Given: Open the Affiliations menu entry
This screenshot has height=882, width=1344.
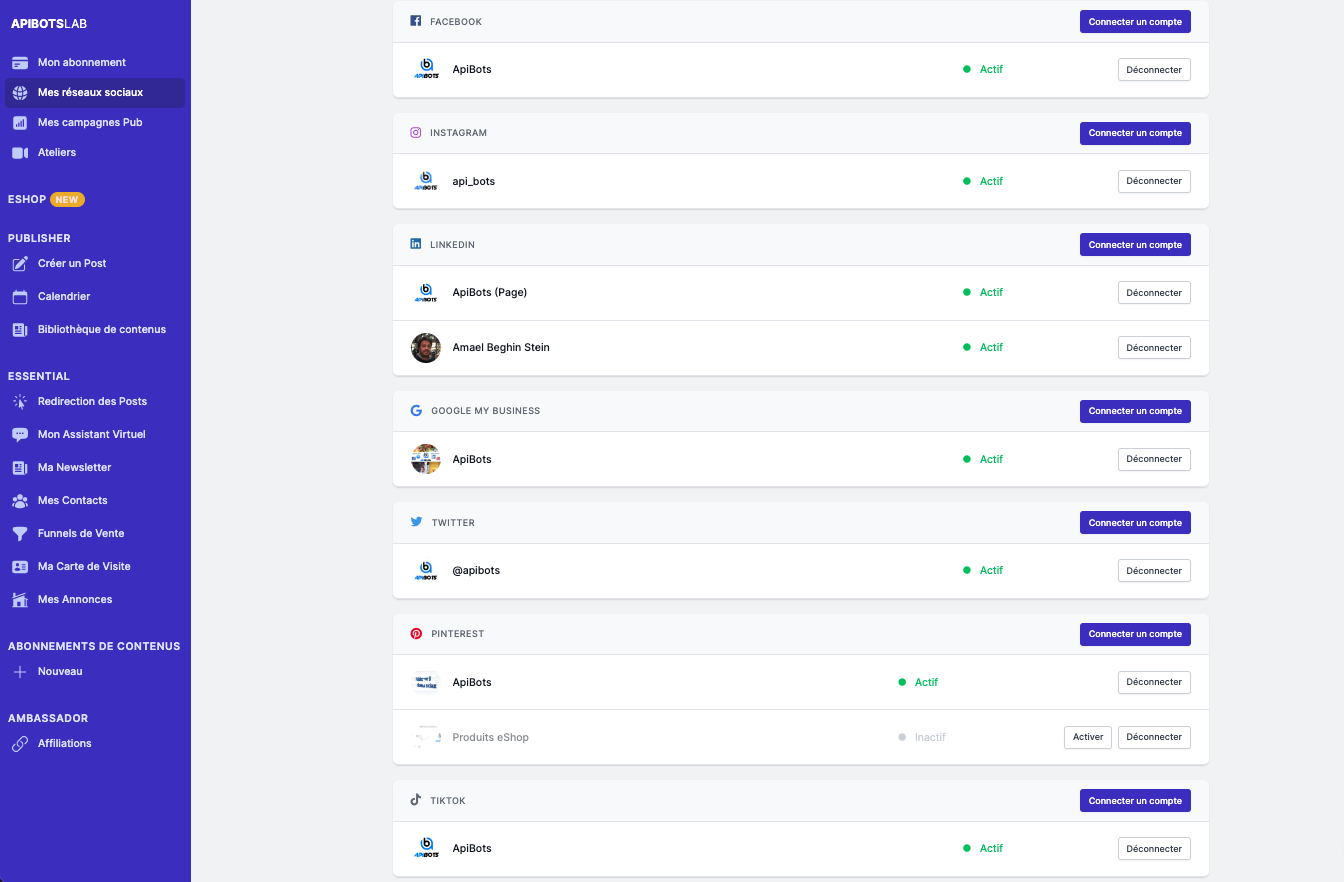Looking at the screenshot, I should (x=95, y=744).
